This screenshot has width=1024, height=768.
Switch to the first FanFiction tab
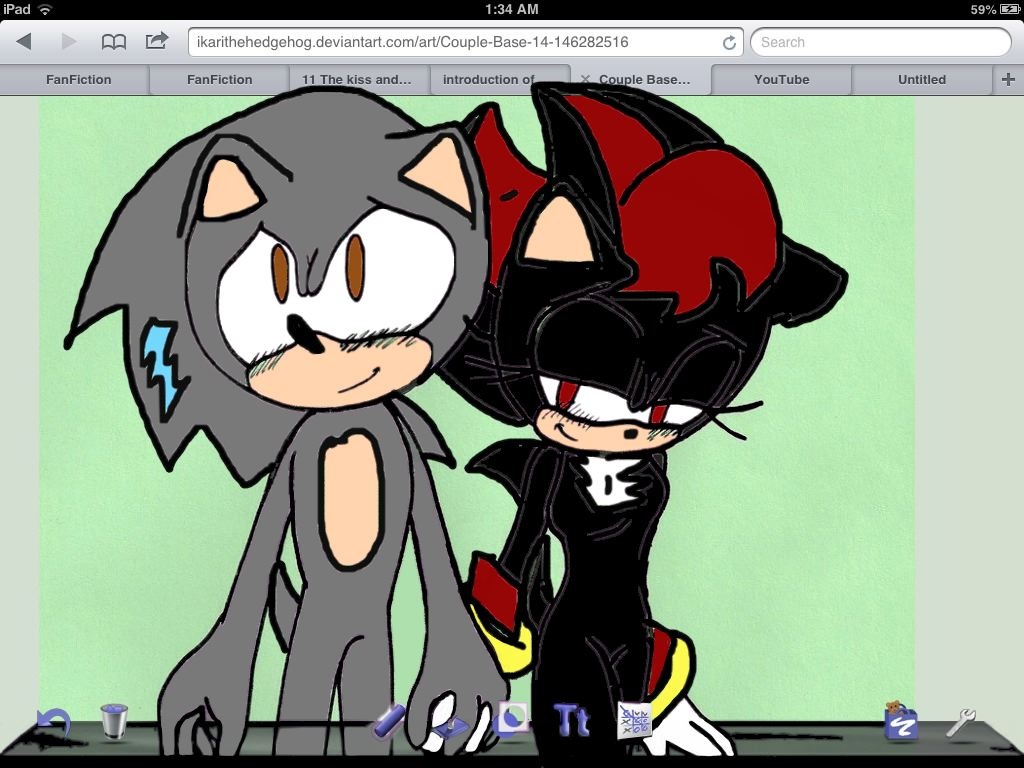click(x=78, y=80)
